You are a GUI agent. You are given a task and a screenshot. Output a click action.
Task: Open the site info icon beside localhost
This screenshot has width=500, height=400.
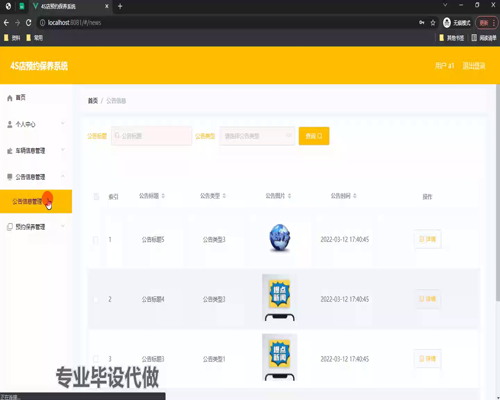(x=42, y=23)
